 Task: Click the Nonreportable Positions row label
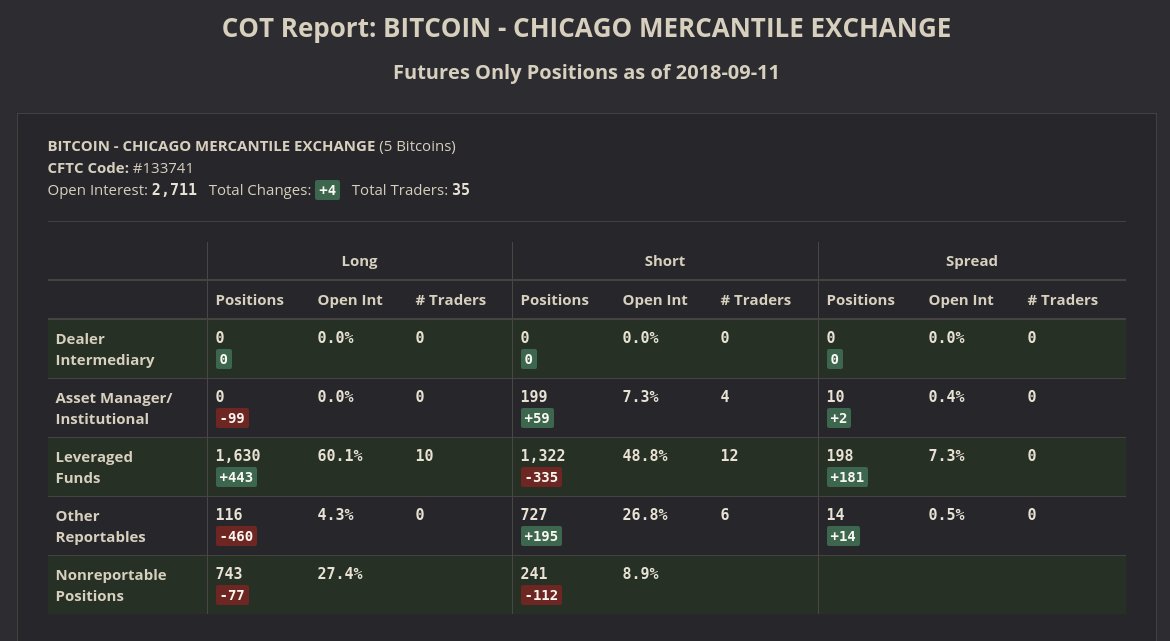coord(111,585)
